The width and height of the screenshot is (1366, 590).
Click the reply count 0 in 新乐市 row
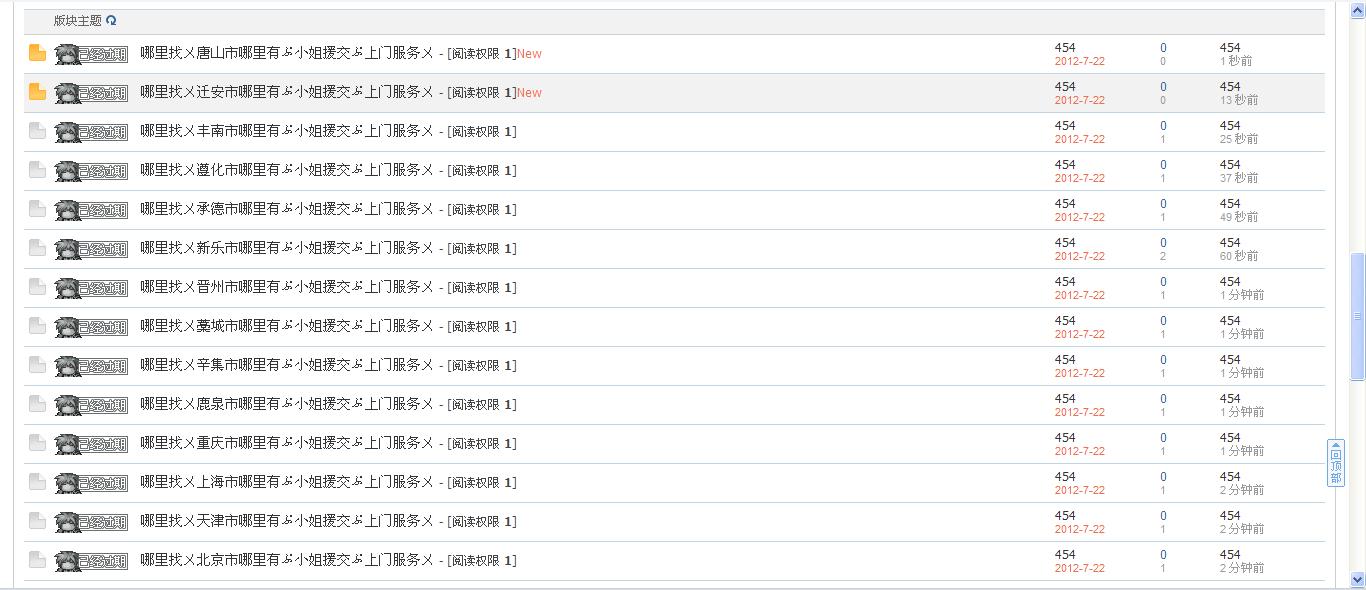tap(1163, 243)
